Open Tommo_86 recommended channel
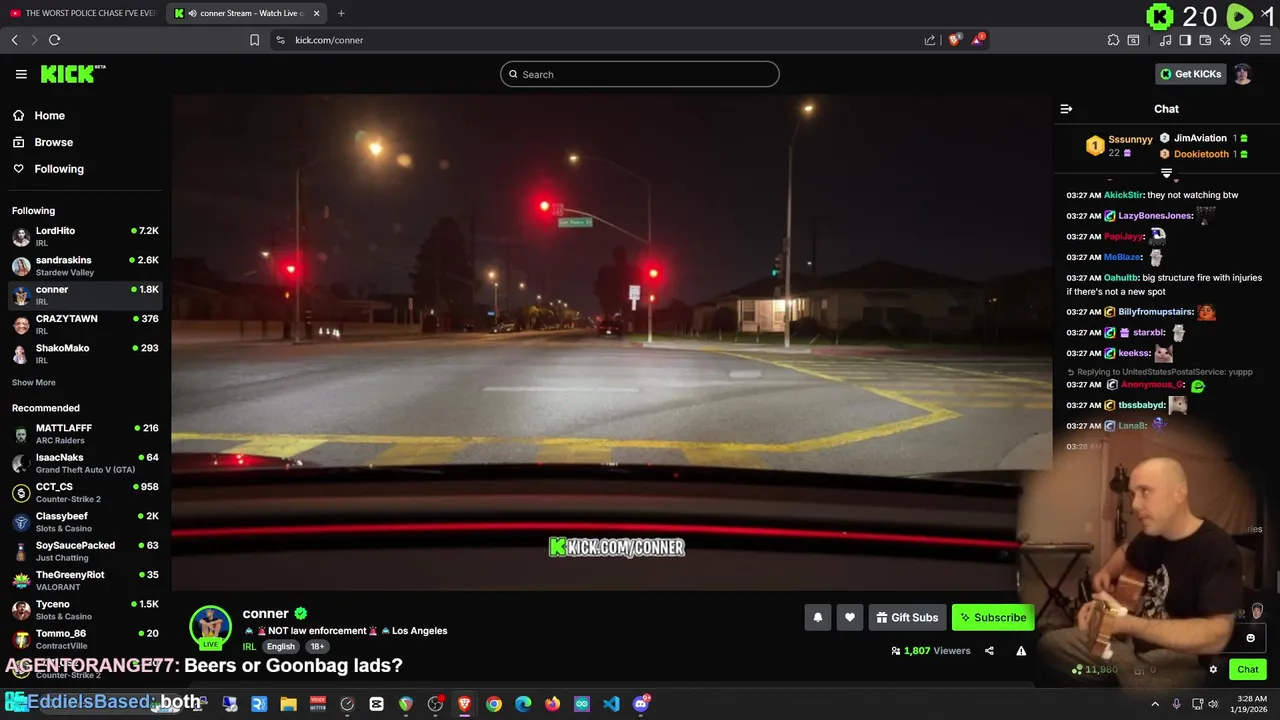The width and height of the screenshot is (1280, 720). (x=85, y=639)
